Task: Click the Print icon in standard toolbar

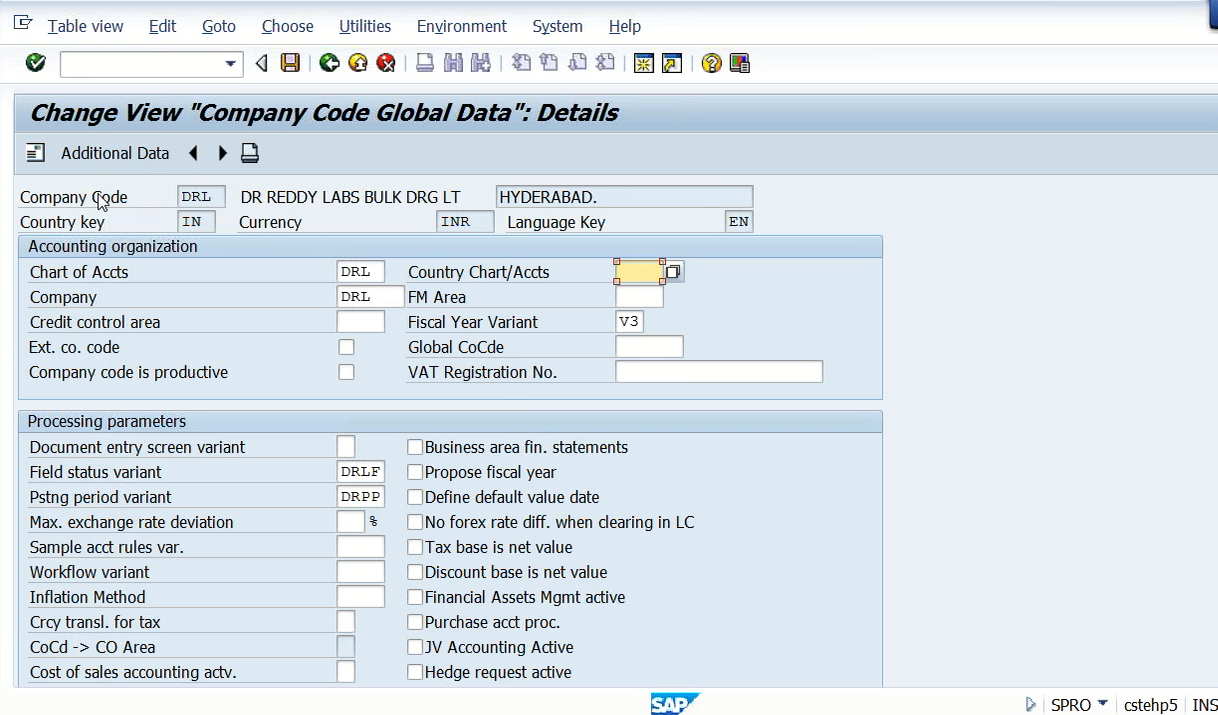Action: tap(425, 64)
